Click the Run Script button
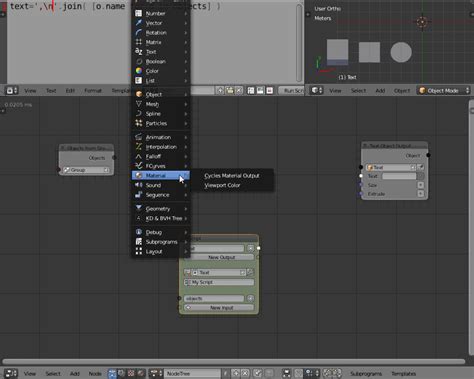 292,90
